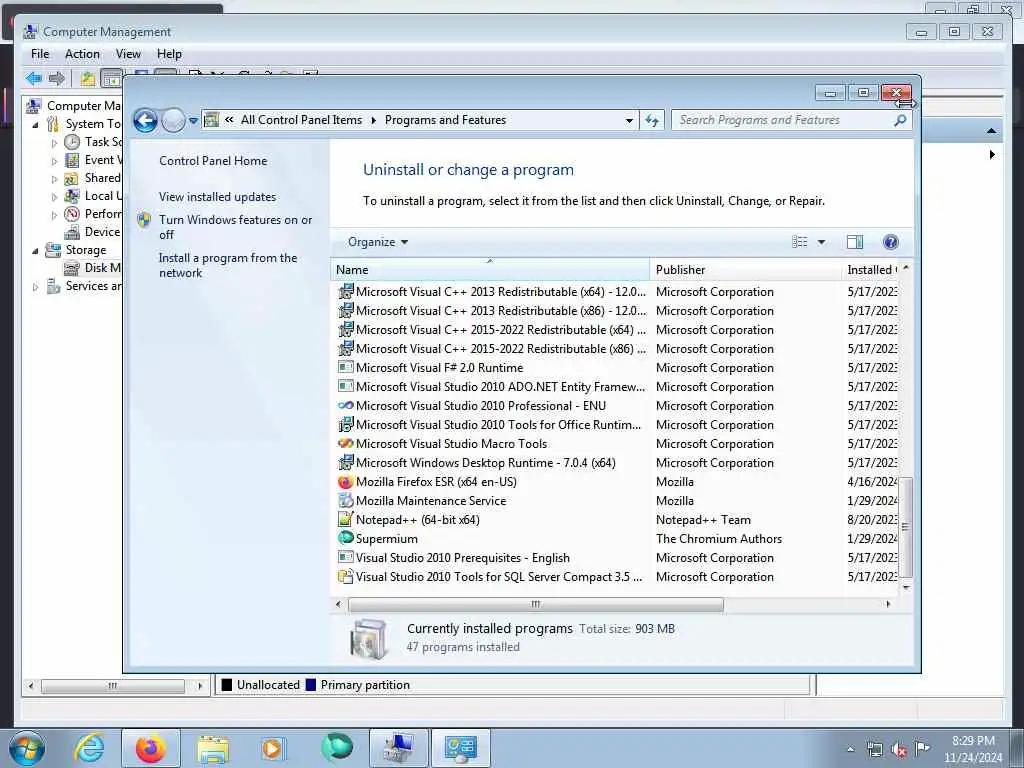
Task: Expand the Event Viewer tree node
Action: coord(54,161)
